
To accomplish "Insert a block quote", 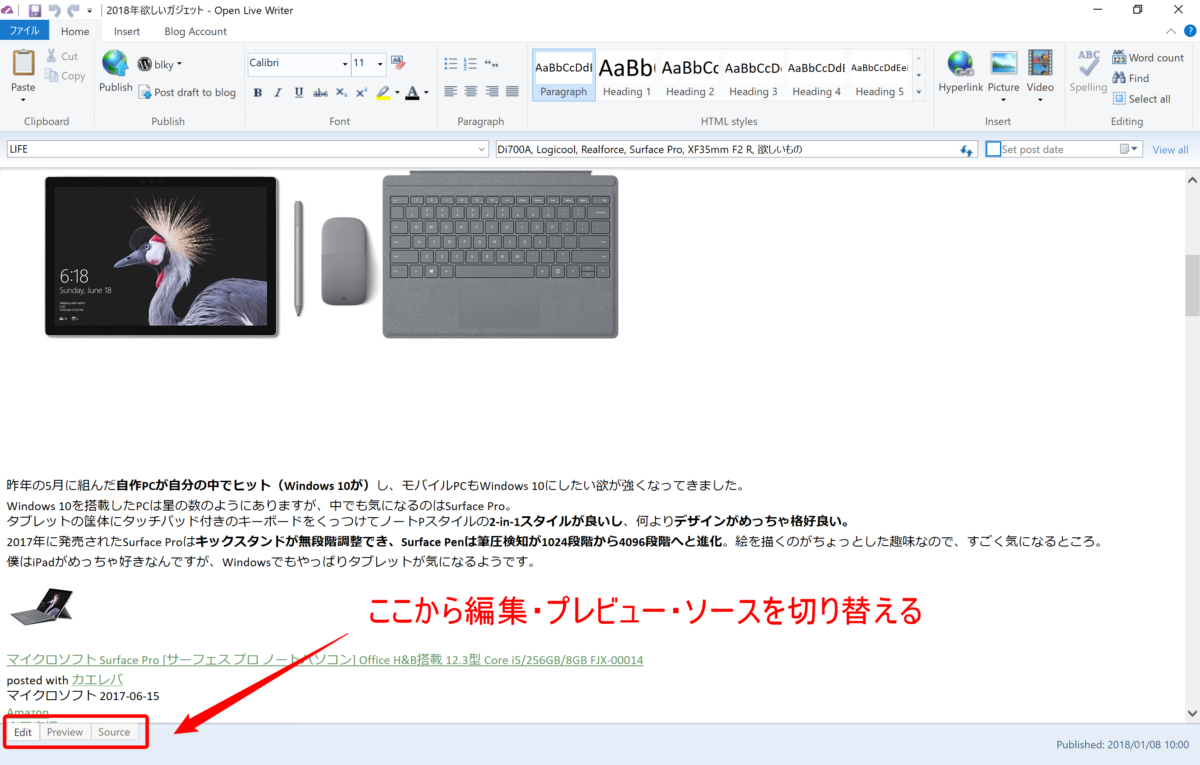I will (x=491, y=63).
